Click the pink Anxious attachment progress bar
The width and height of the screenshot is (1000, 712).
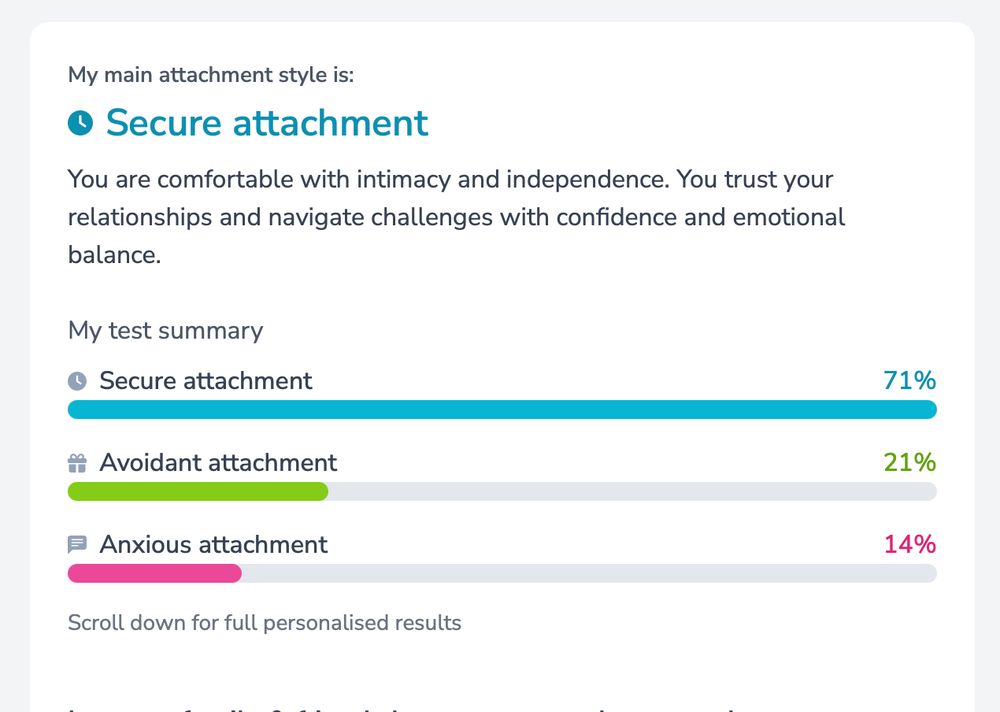[x=154, y=572]
